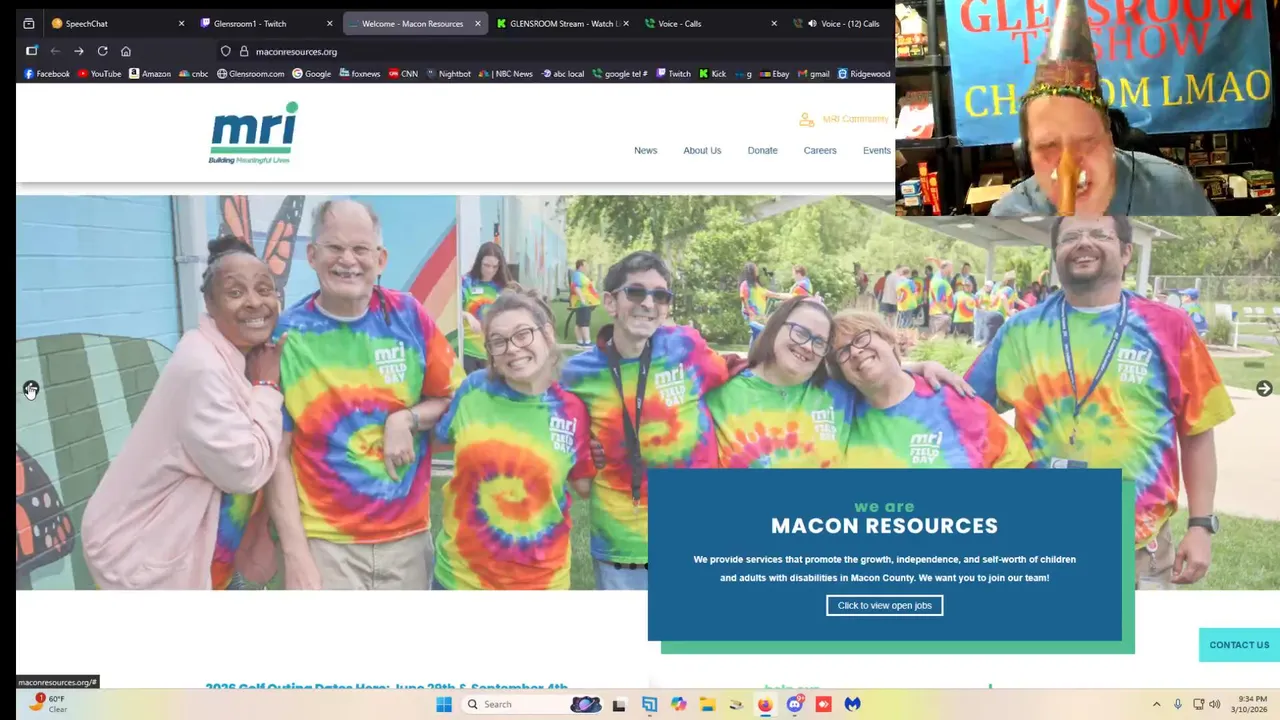Screen dimensions: 1280x720
Task: Show the previous slide in carousel
Action: click(31, 389)
